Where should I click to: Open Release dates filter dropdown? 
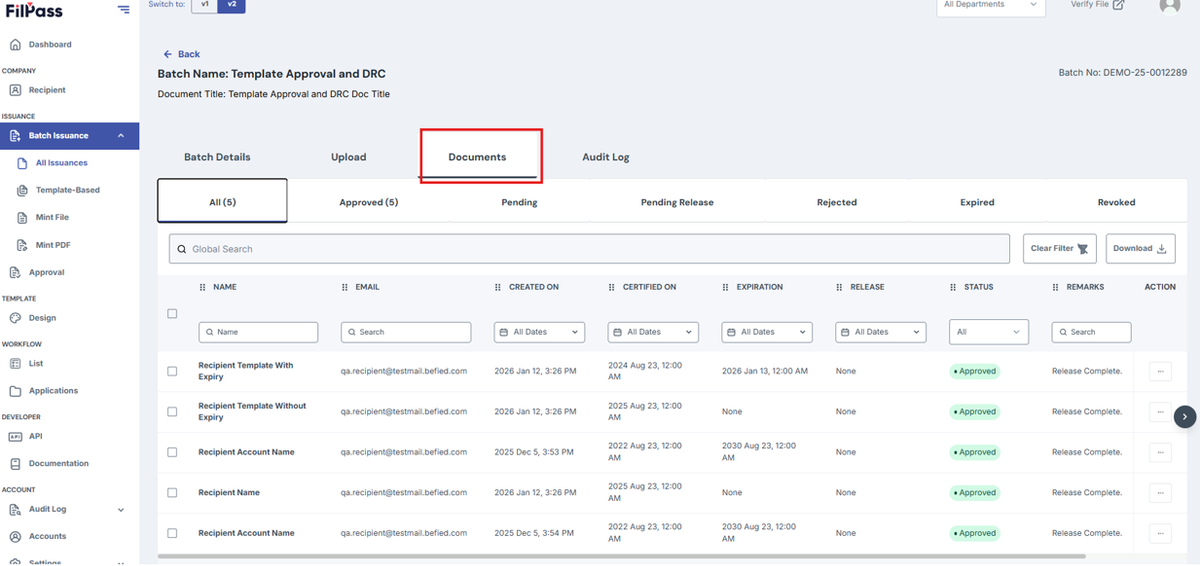point(881,332)
